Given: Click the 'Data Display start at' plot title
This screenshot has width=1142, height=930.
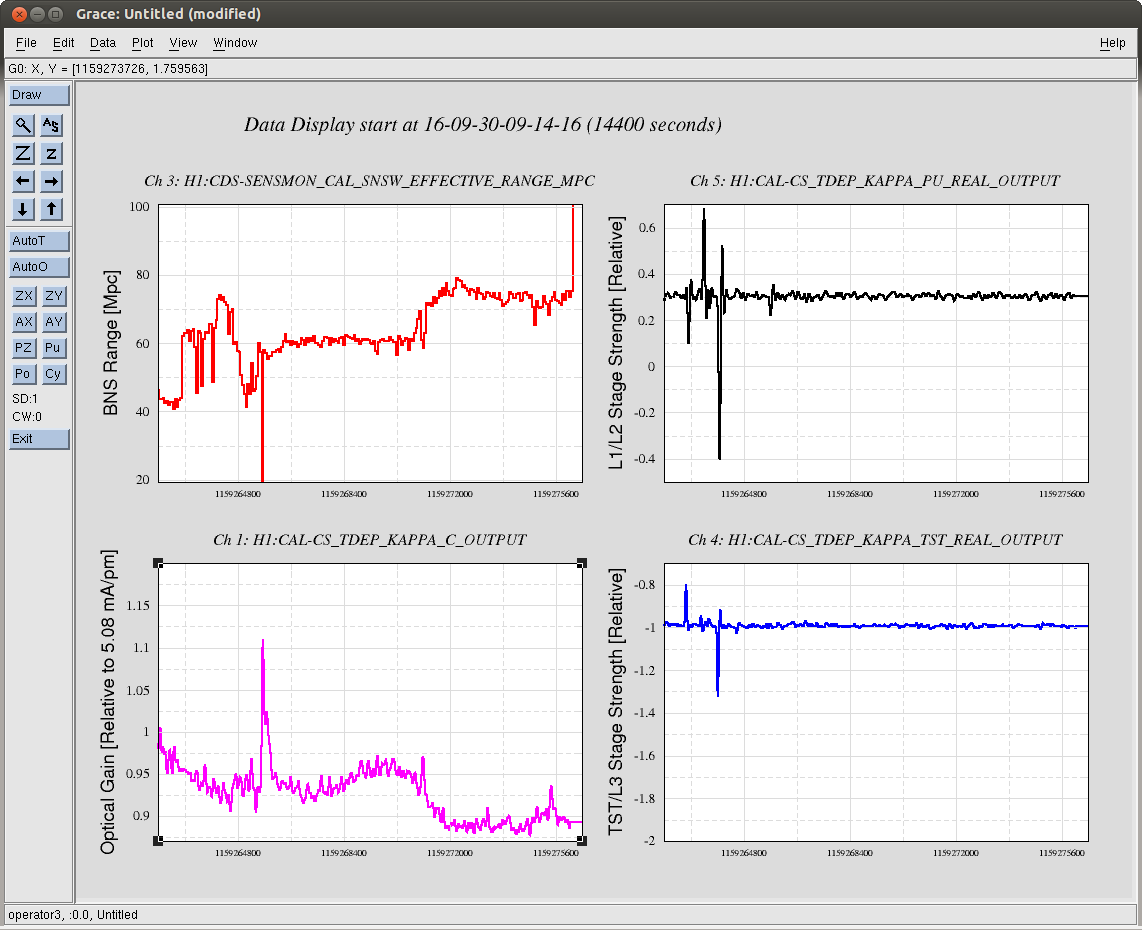Looking at the screenshot, I should click(x=482, y=125).
